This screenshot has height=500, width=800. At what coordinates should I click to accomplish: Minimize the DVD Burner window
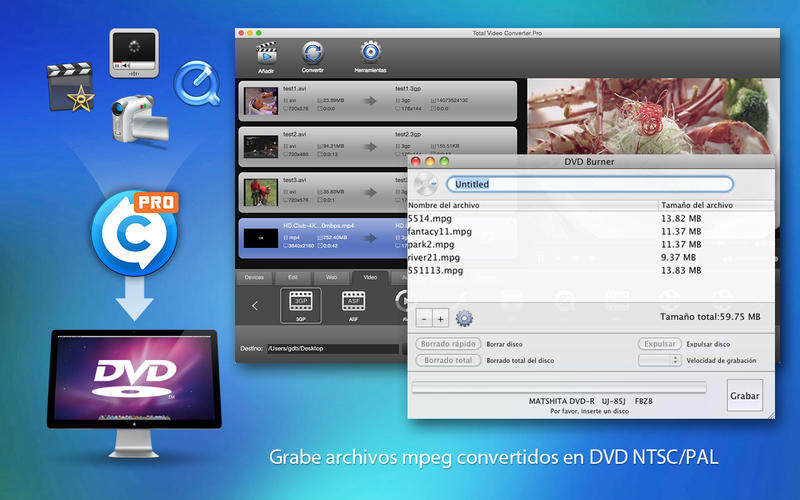coord(430,162)
